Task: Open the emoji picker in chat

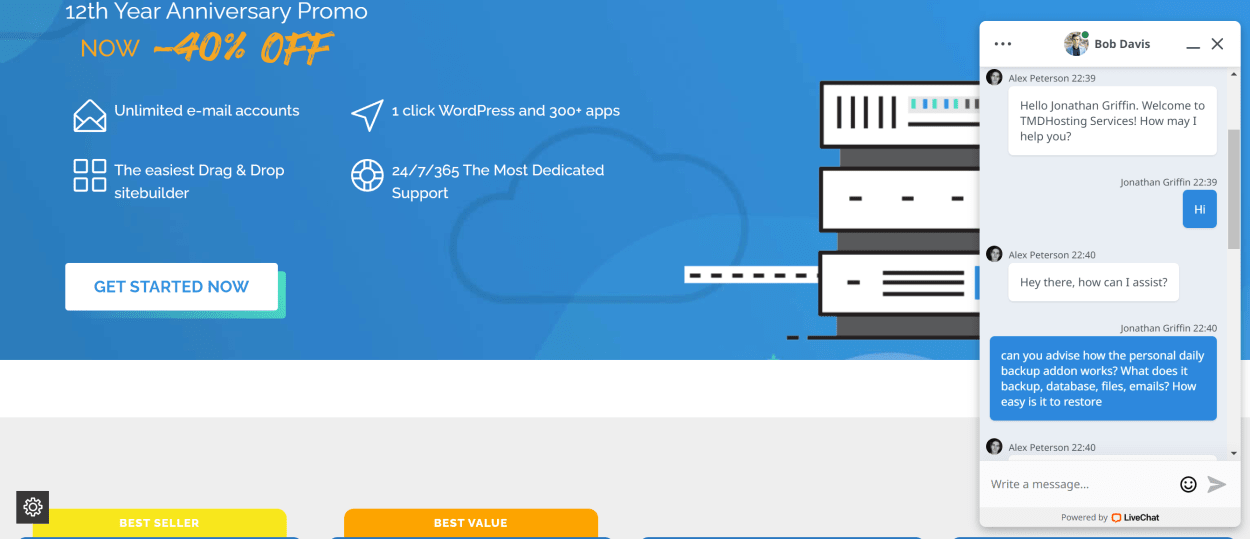Action: 1188,484
